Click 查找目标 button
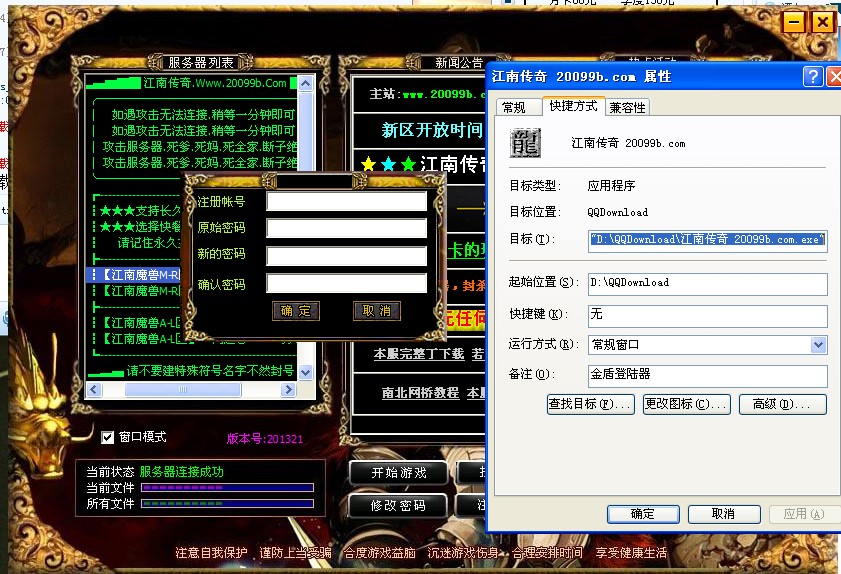This screenshot has width=841, height=574. coord(591,404)
